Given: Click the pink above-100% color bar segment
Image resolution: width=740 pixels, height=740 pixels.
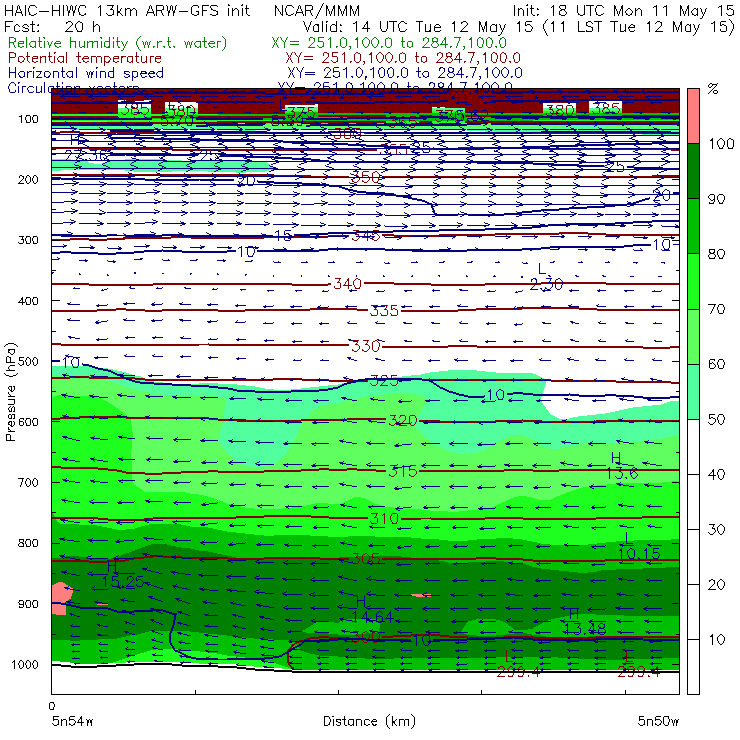Looking at the screenshot, I should click(x=693, y=116).
